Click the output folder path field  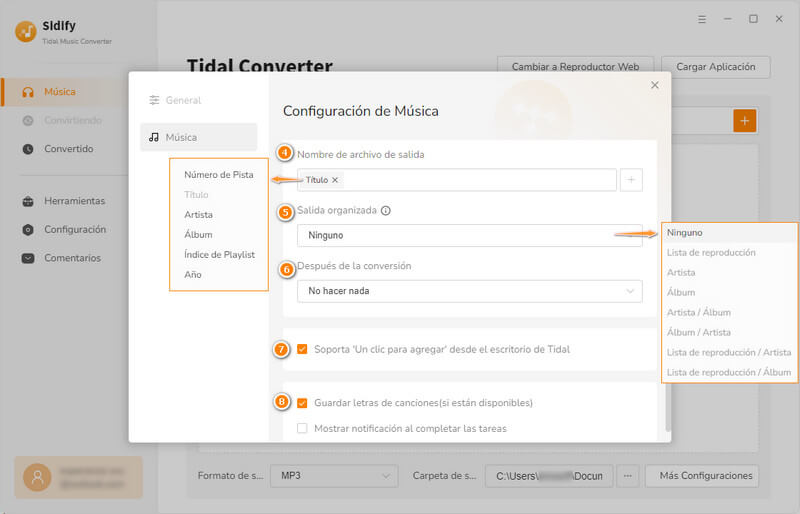point(549,476)
